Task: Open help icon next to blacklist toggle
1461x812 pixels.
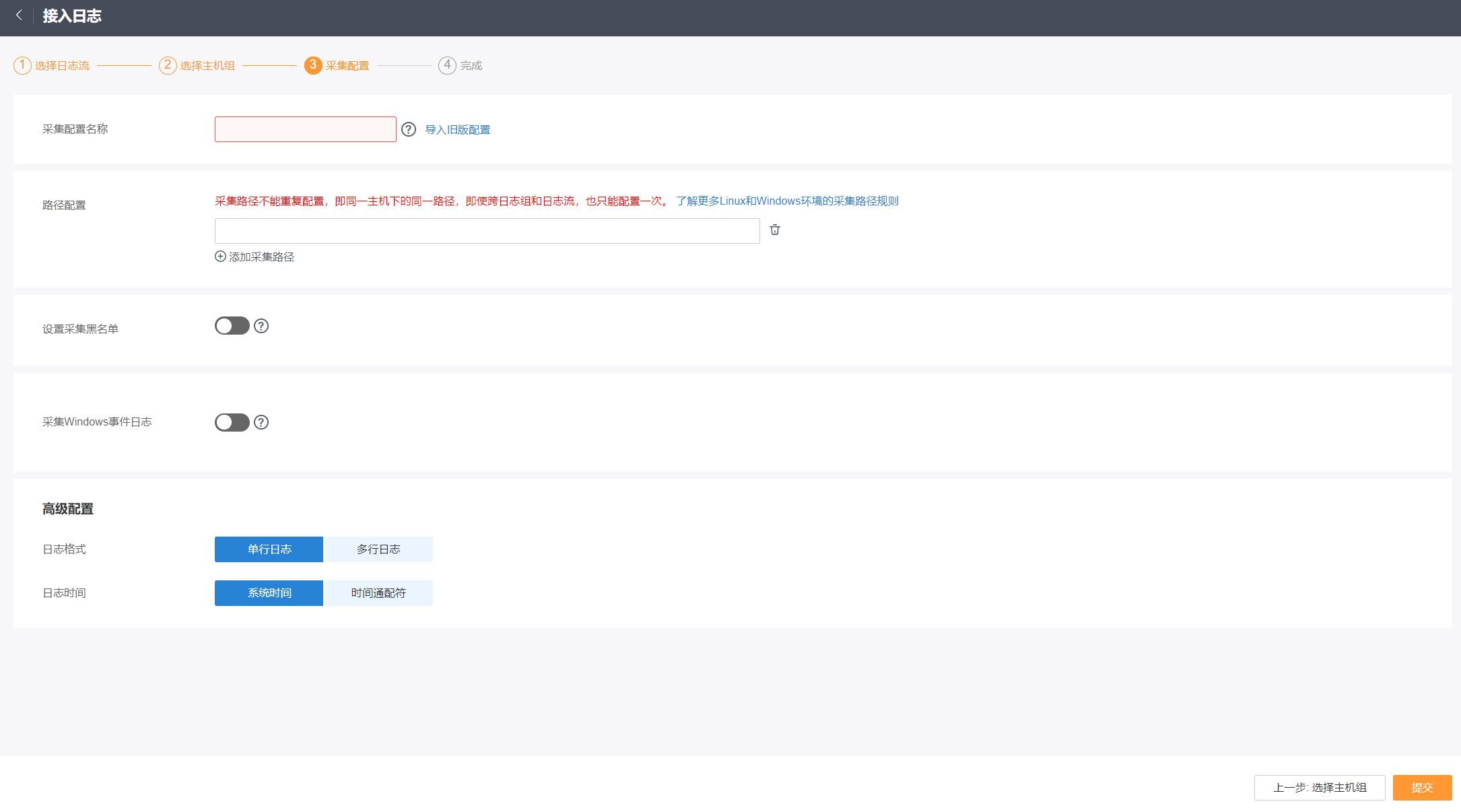Action: click(x=261, y=327)
